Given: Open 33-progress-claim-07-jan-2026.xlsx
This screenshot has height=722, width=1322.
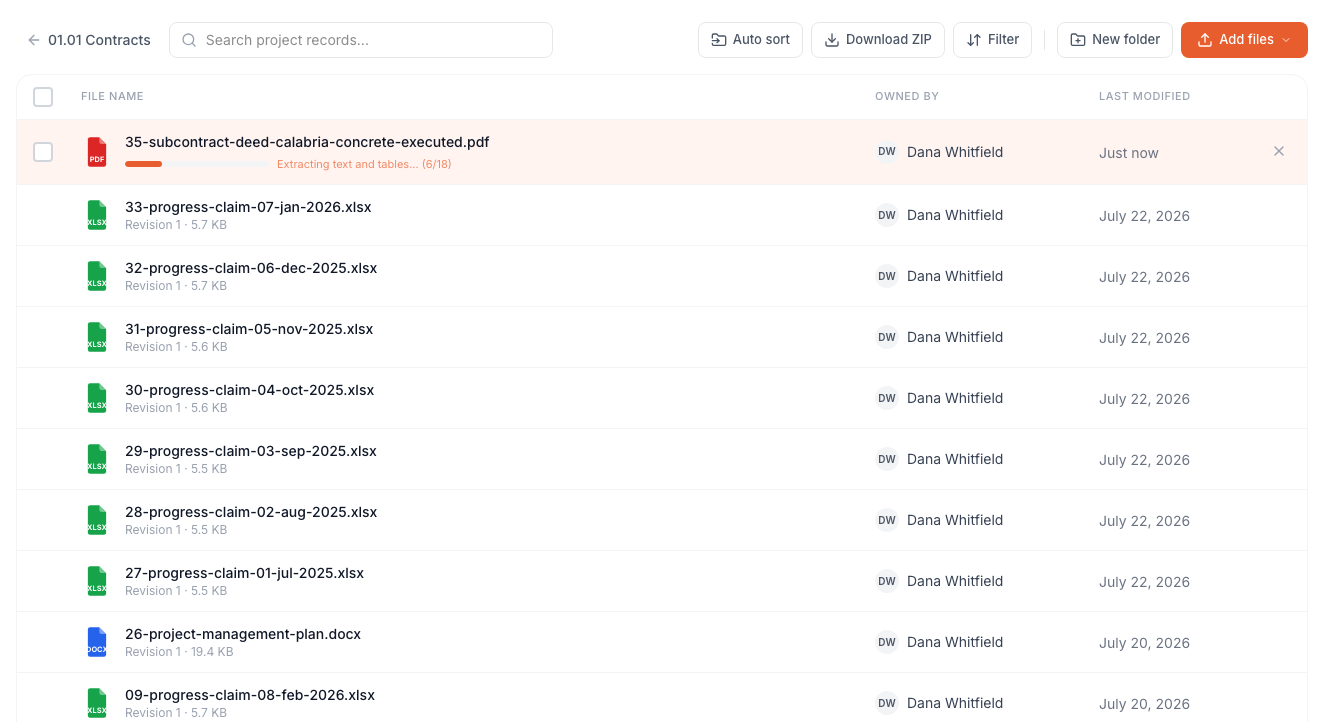Looking at the screenshot, I should tap(248, 207).
